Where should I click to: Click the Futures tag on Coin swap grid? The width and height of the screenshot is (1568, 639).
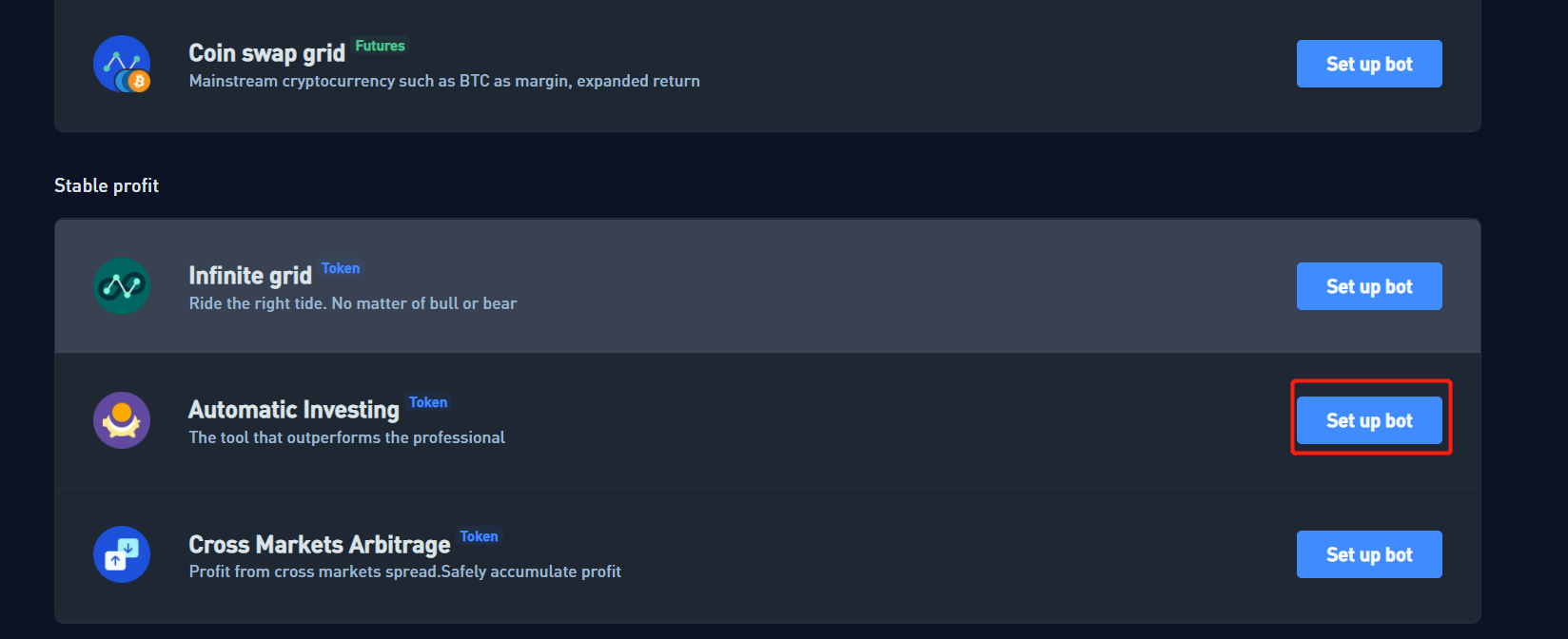(380, 46)
